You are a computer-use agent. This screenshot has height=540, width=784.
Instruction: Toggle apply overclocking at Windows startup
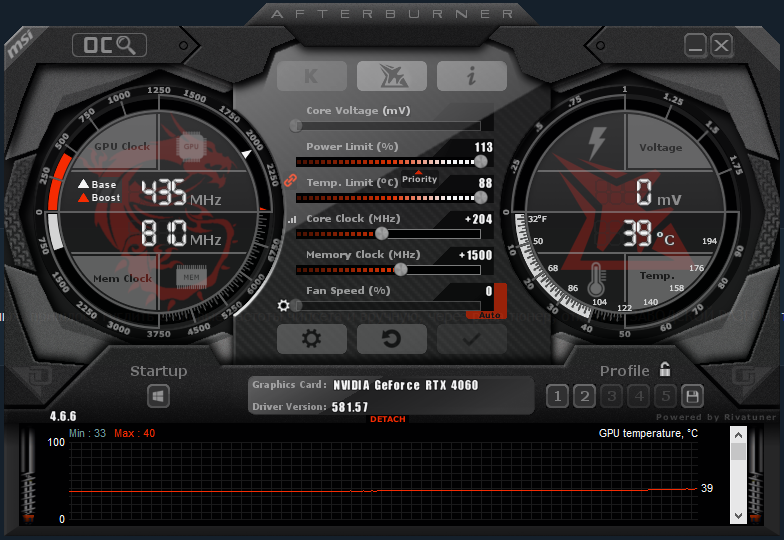click(158, 396)
